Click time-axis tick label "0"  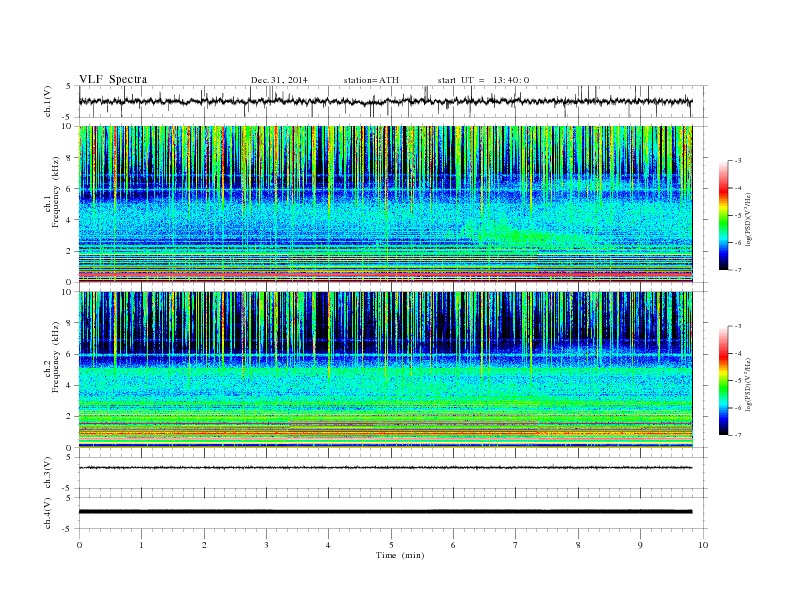79,545
